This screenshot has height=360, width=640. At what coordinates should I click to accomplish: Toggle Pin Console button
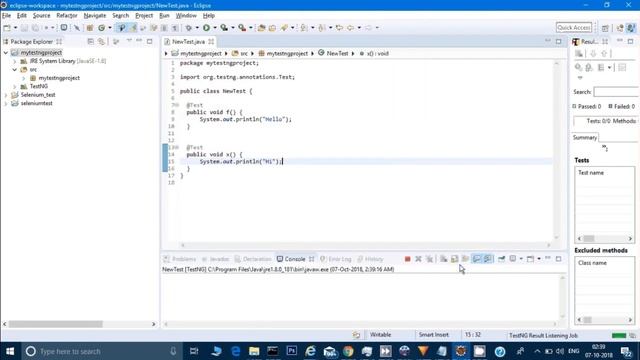tap(501, 259)
